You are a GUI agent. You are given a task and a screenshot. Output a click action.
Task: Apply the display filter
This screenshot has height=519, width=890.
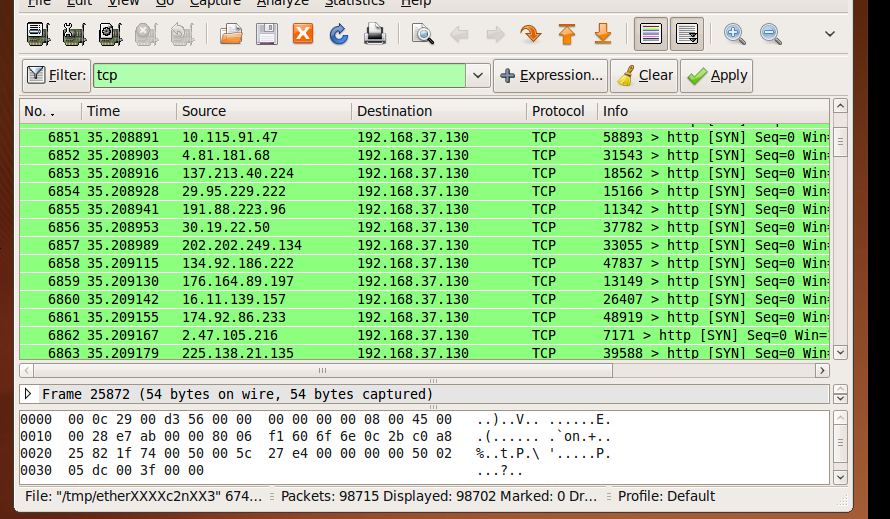click(717, 76)
